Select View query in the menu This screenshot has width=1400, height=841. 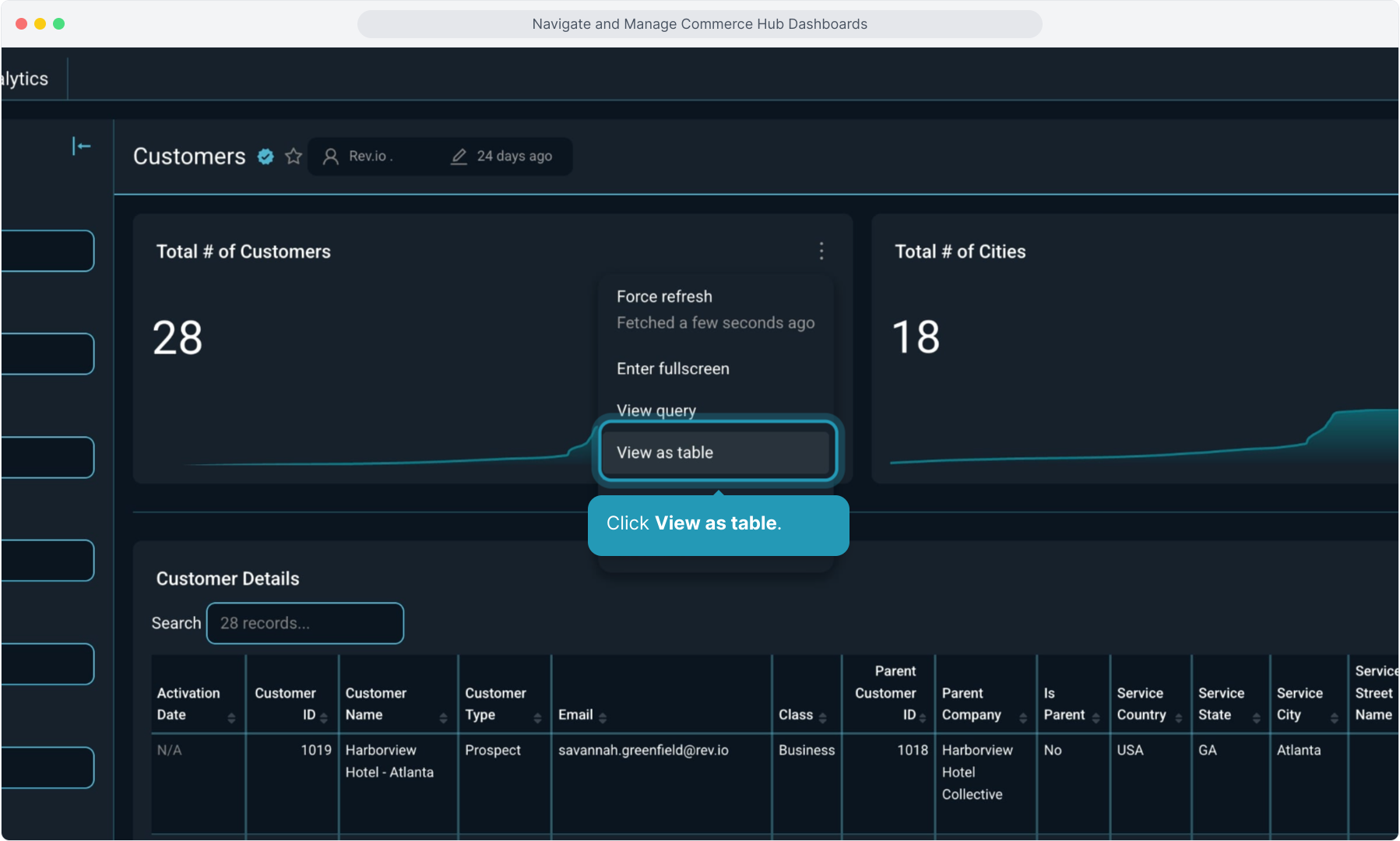(x=656, y=410)
